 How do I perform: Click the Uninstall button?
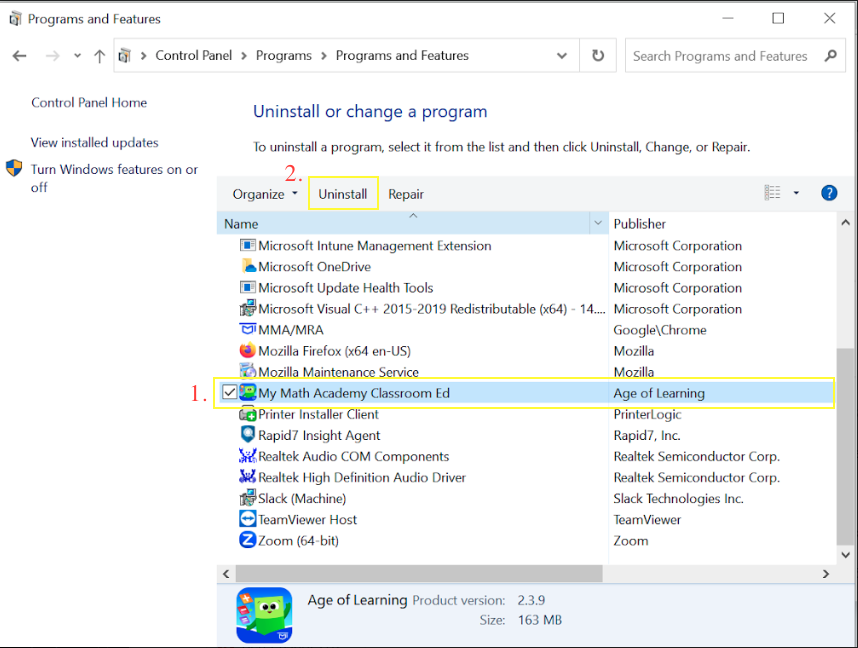coord(343,194)
